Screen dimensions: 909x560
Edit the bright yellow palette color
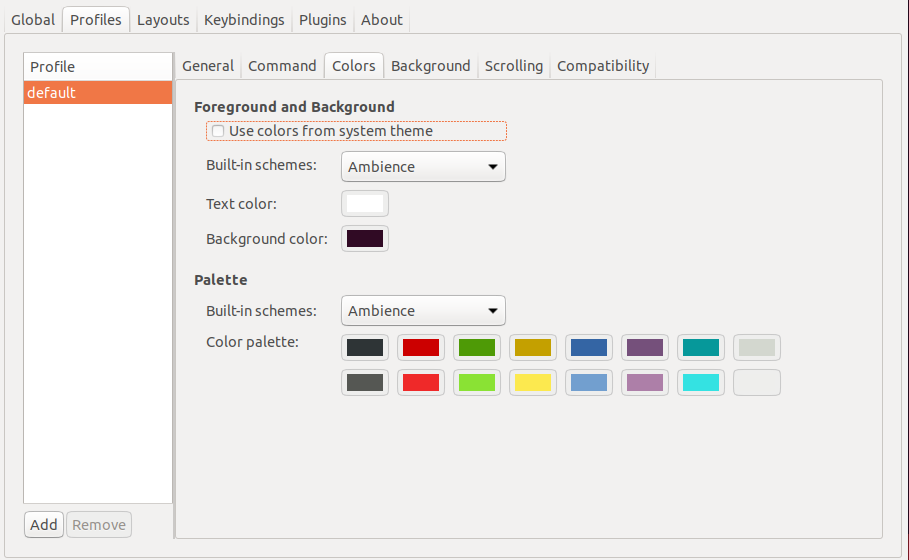click(533, 383)
